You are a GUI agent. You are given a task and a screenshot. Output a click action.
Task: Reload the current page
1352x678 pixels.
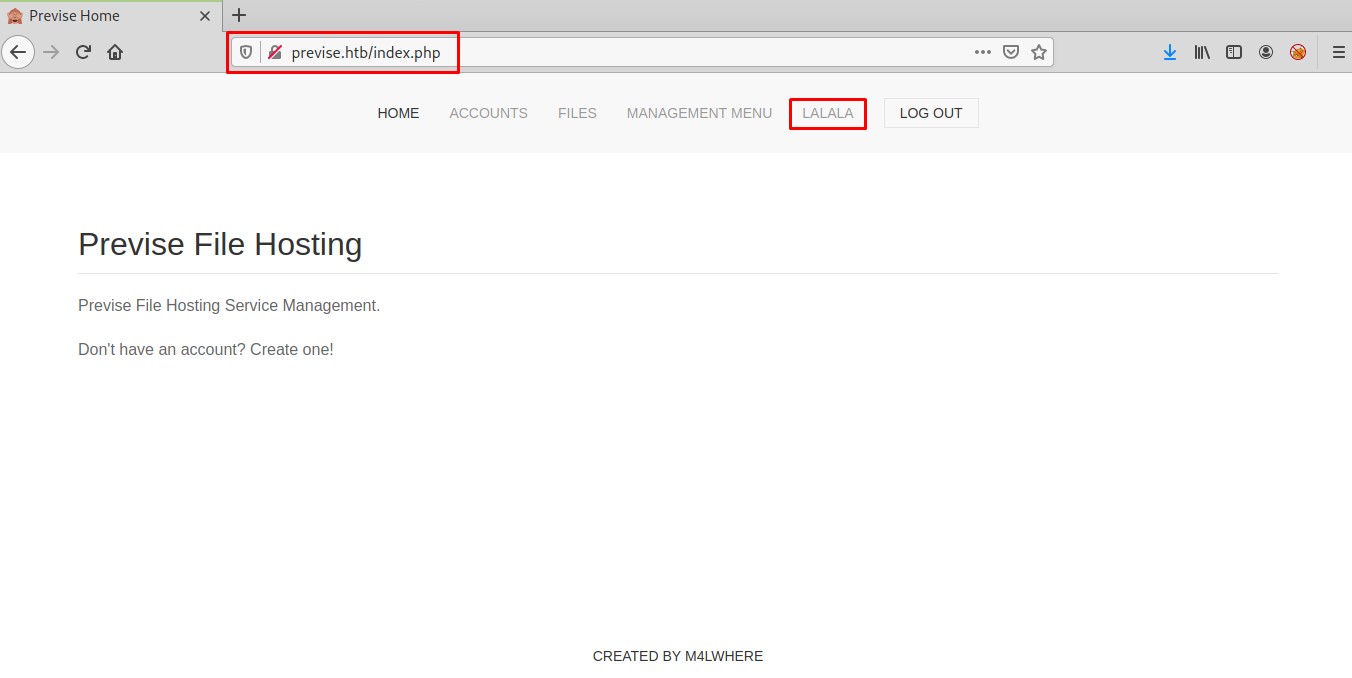coord(84,52)
